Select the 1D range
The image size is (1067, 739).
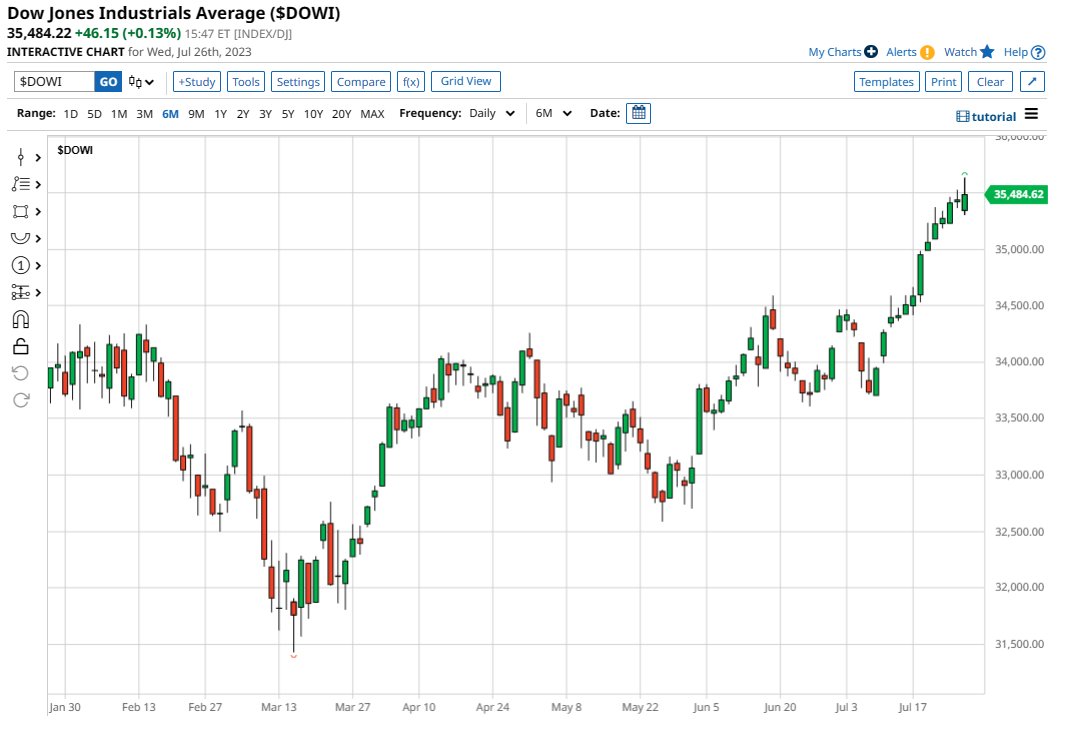71,114
